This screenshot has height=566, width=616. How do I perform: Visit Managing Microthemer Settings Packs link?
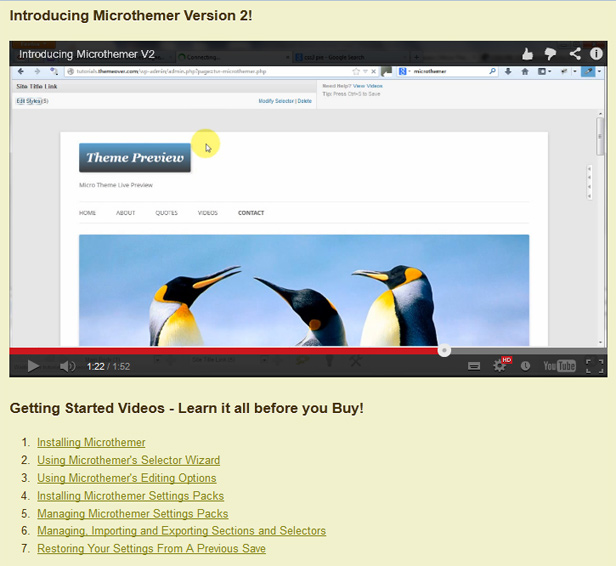[x=132, y=514]
